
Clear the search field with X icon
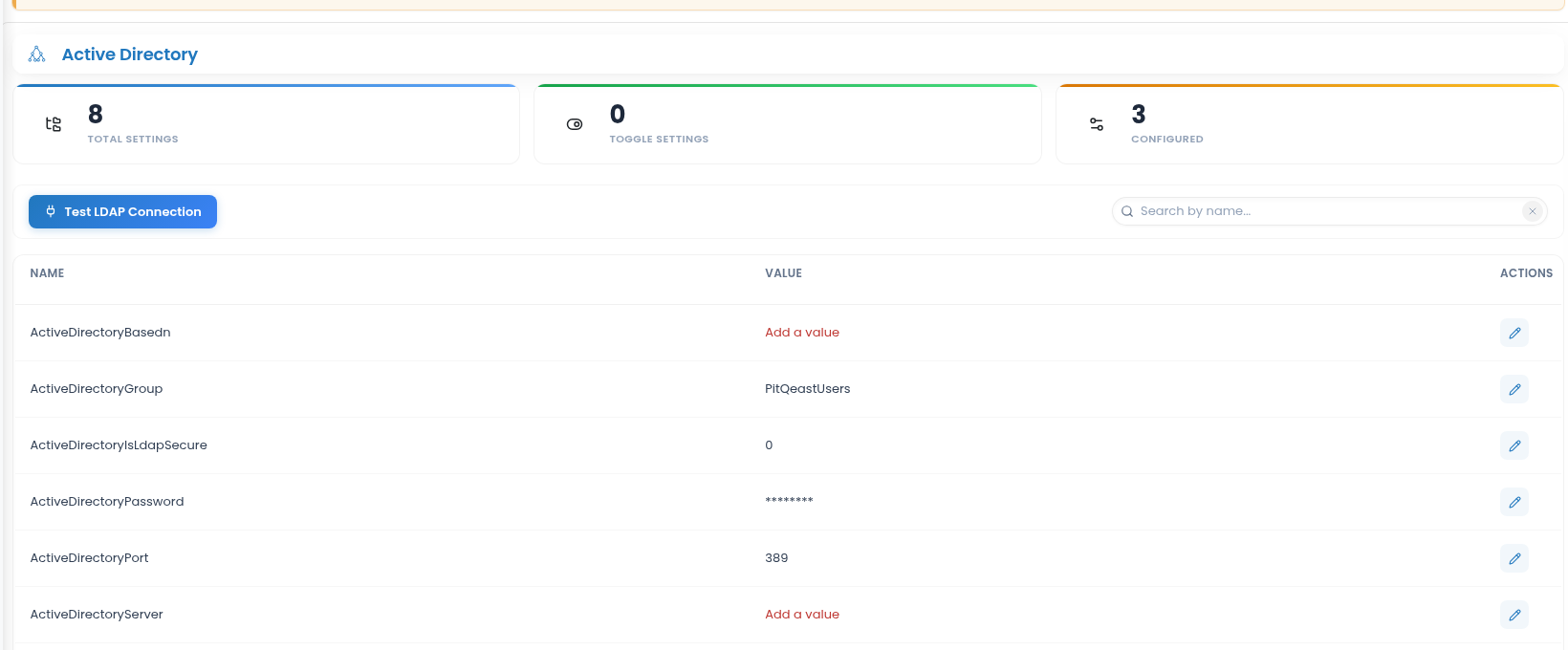[x=1533, y=211]
